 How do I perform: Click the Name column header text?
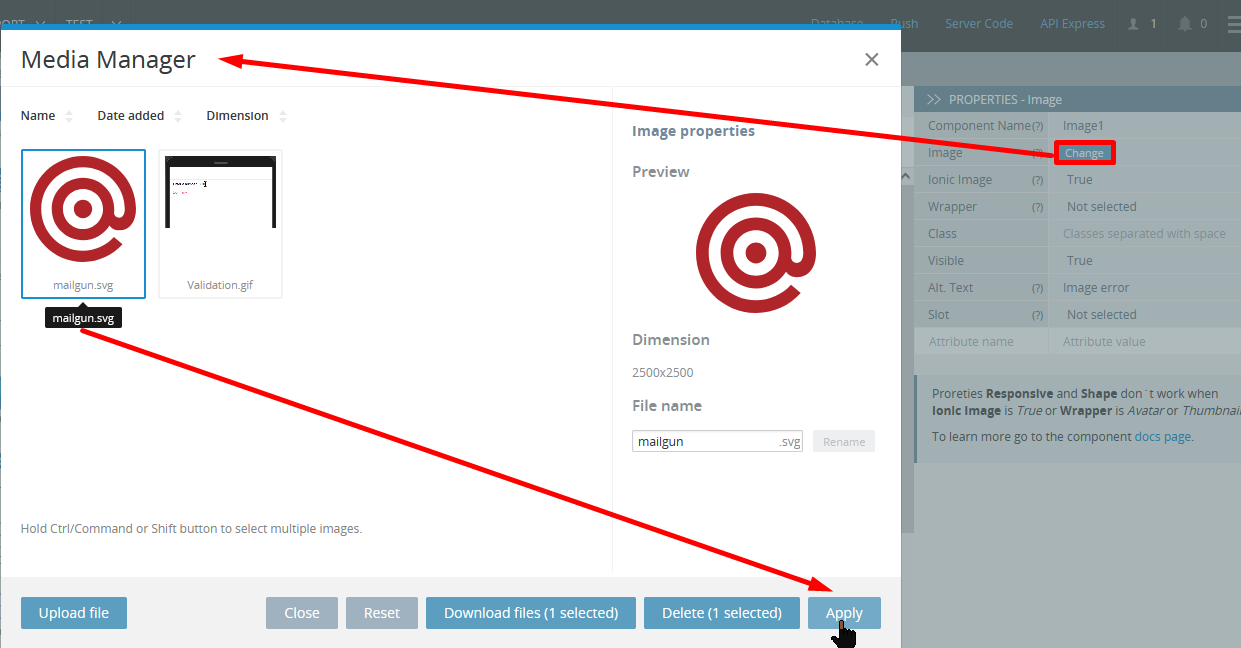pyautogui.click(x=38, y=116)
